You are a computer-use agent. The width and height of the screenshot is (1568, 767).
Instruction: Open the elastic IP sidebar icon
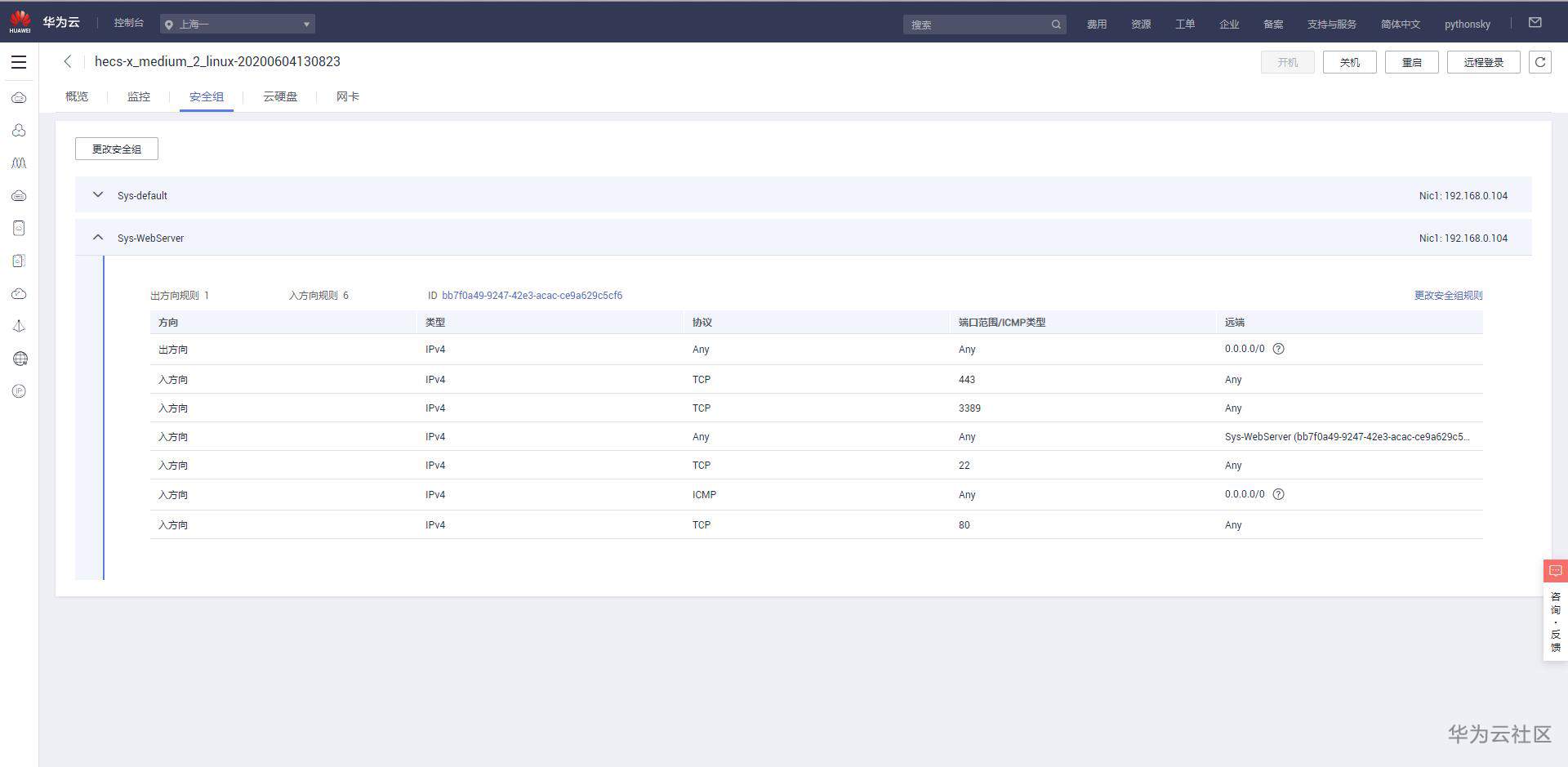point(19,391)
